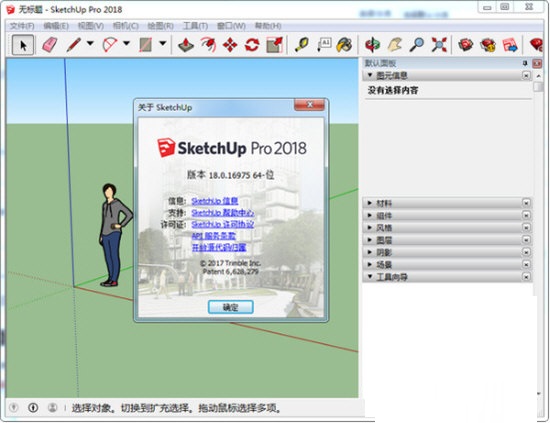Screen dimensions: 550x423
Task: Expand the 场景 panel
Action: click(x=370, y=264)
